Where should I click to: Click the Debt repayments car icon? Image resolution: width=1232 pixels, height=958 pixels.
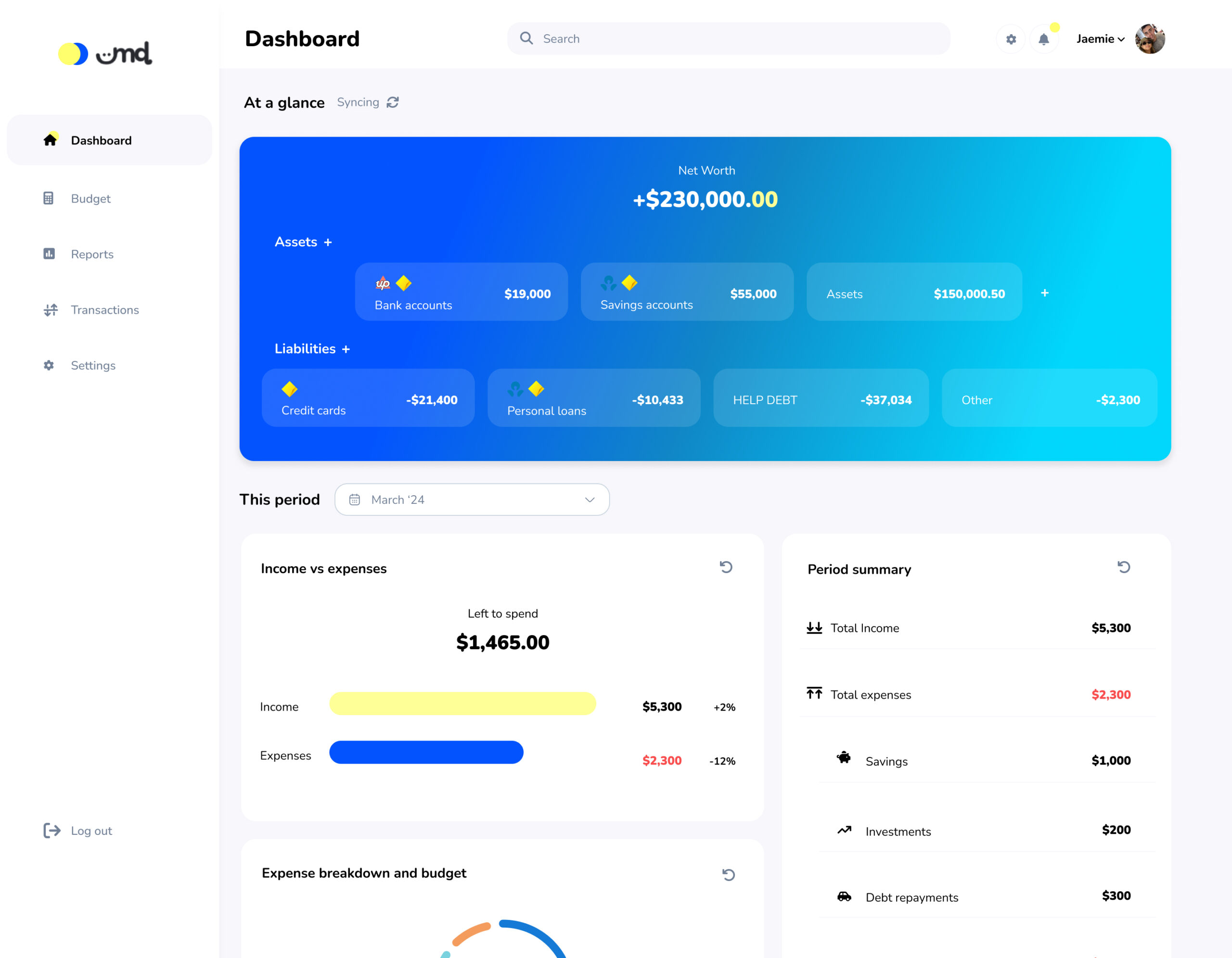(844, 896)
